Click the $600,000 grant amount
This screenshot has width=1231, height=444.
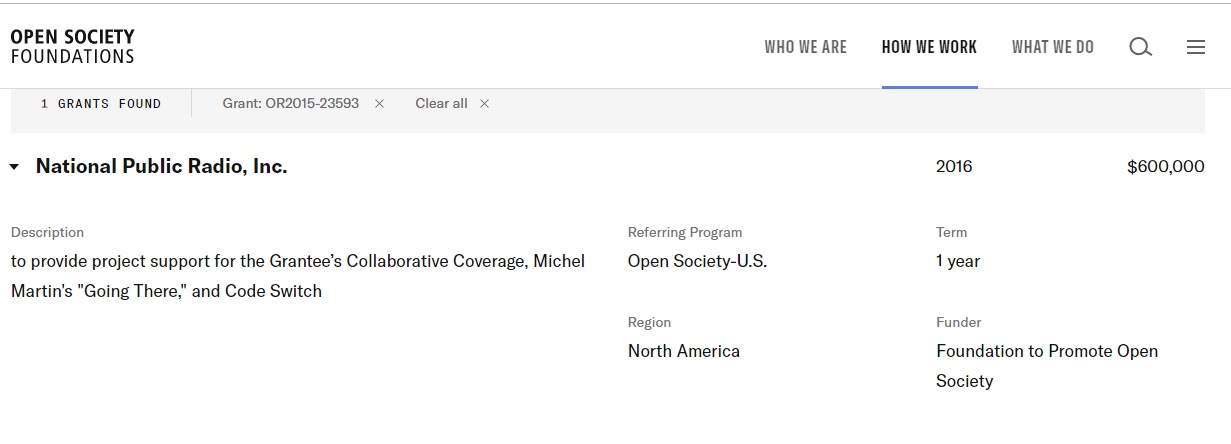pyautogui.click(x=1165, y=167)
